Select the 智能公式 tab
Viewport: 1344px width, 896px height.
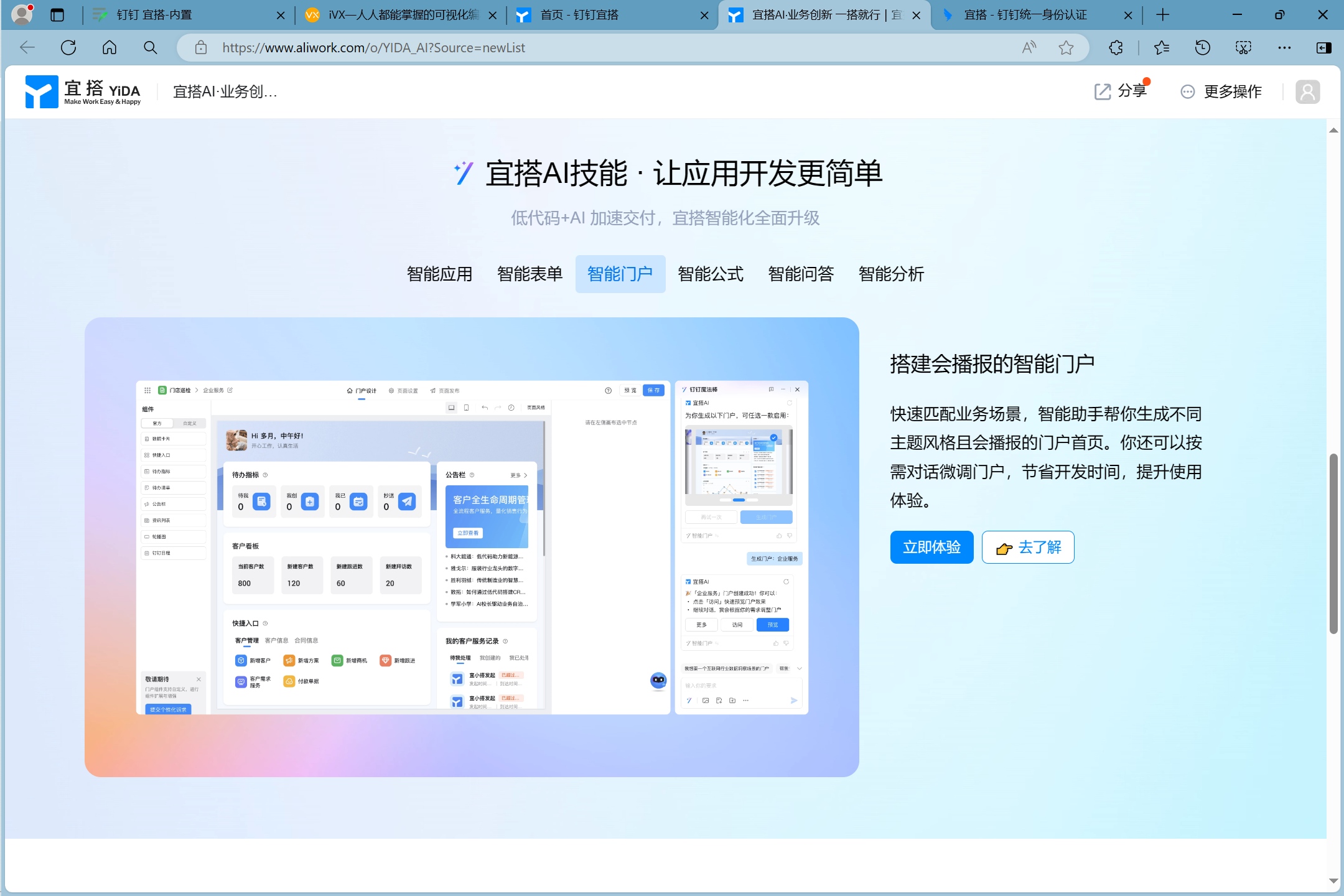[x=710, y=274]
